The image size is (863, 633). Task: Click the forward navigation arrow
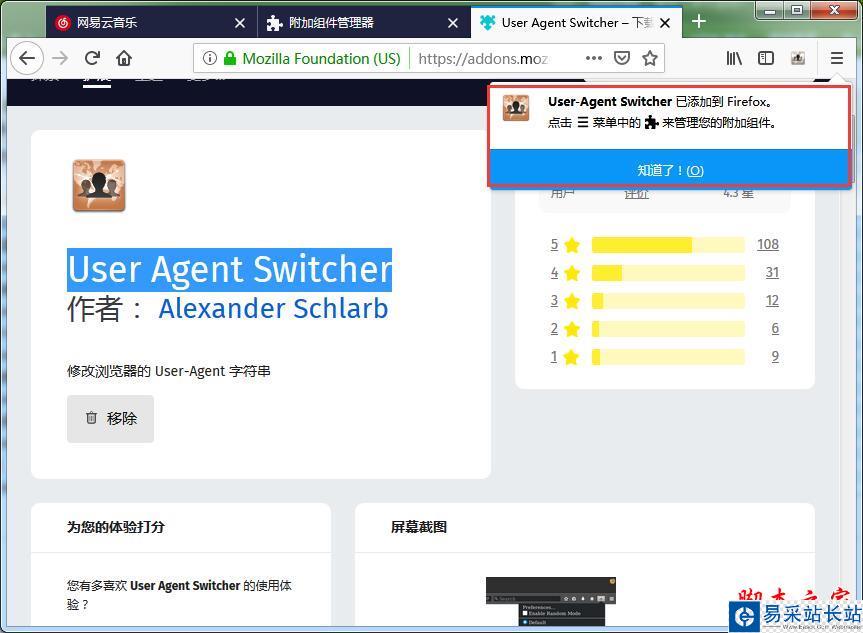[60, 58]
